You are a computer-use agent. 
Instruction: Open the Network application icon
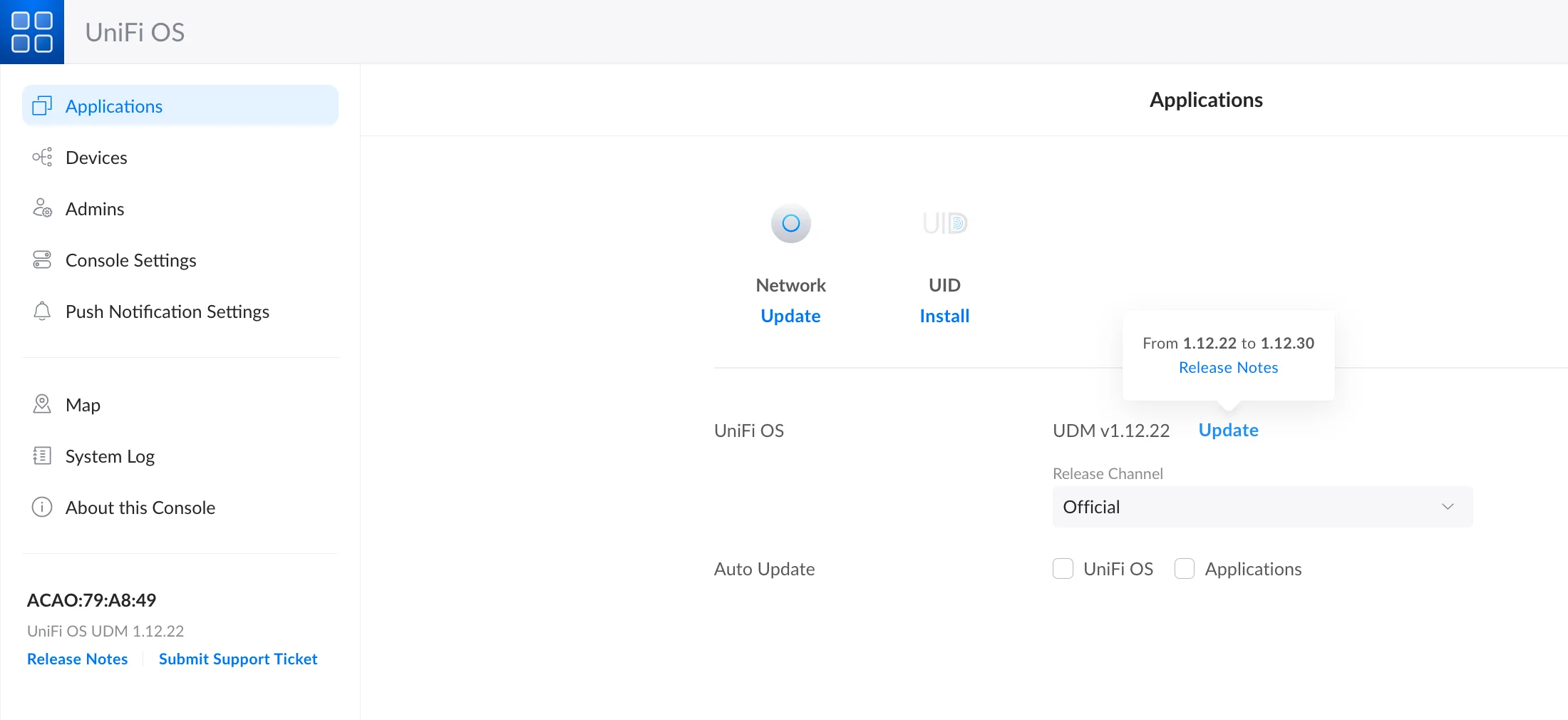791,224
